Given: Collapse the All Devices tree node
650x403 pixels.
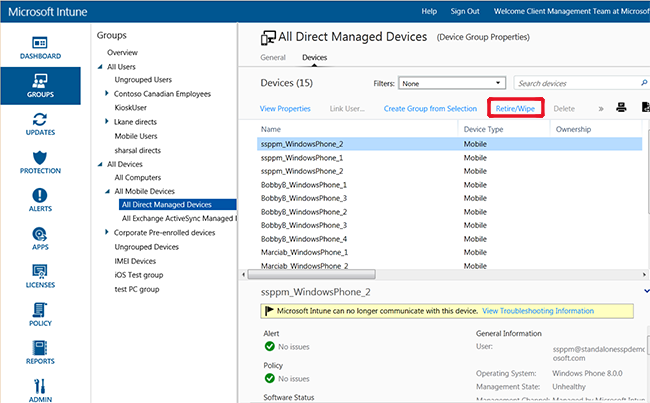Looking at the screenshot, I should click(x=100, y=164).
